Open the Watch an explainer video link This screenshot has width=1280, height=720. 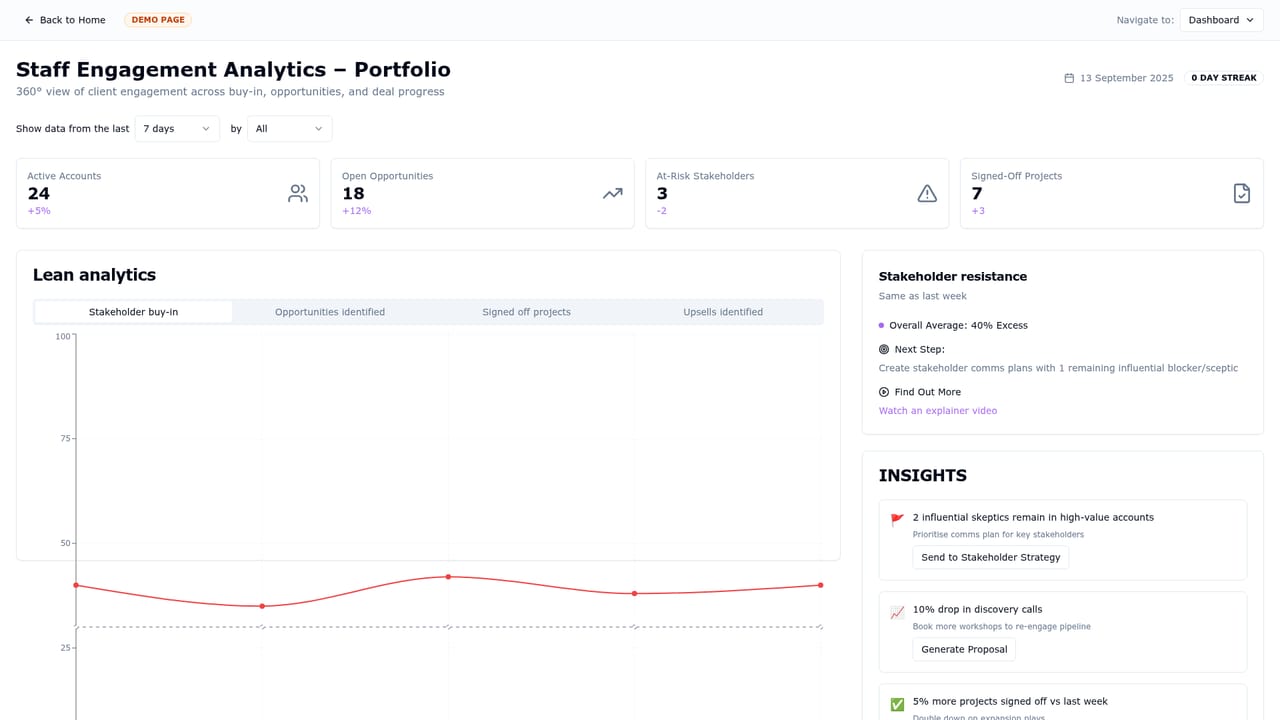click(938, 411)
